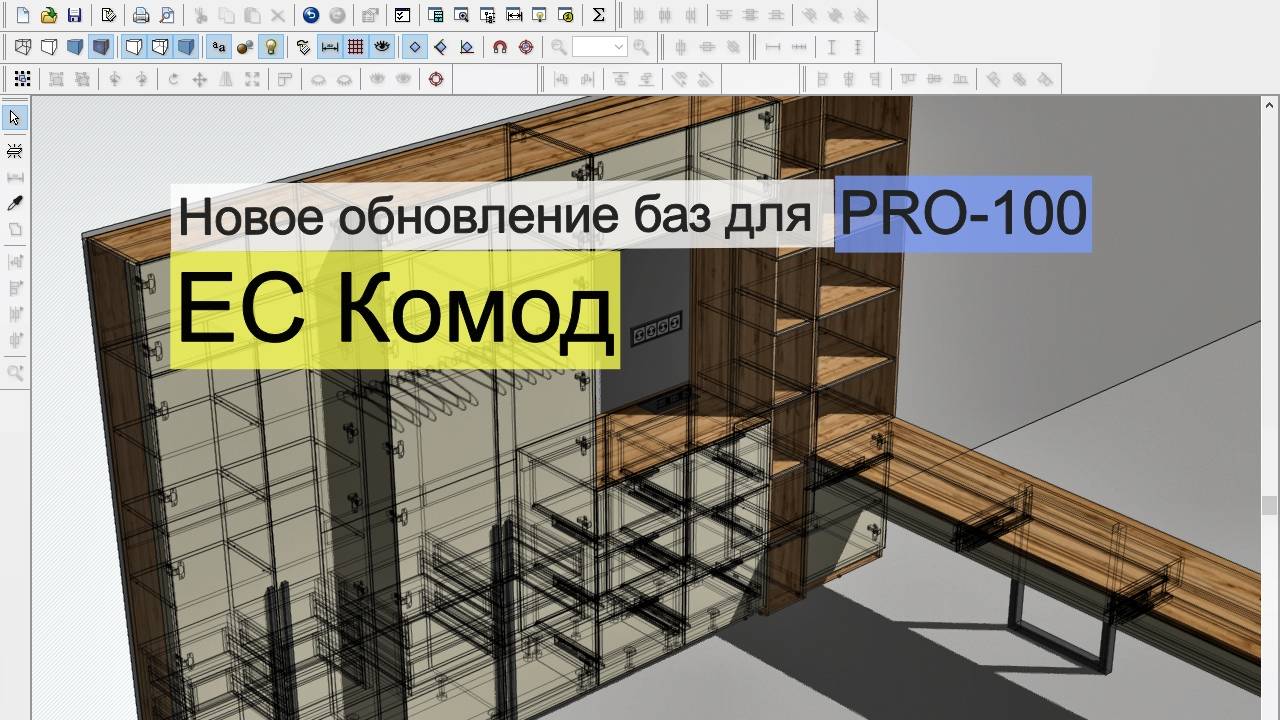Open the project properties document icon
Viewport: 1280px width, 720px height.
point(108,15)
